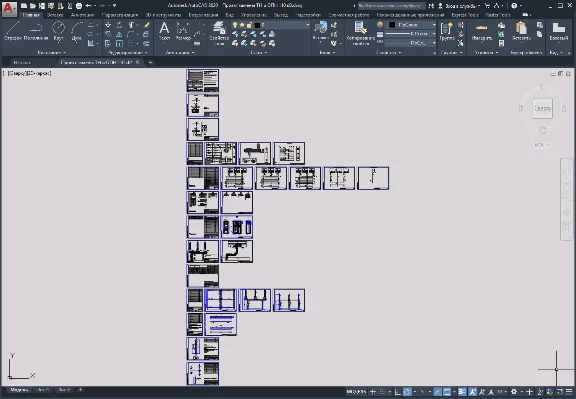Click the Insert block (Вставка) icon
The height and width of the screenshot is (399, 576).
point(320,31)
